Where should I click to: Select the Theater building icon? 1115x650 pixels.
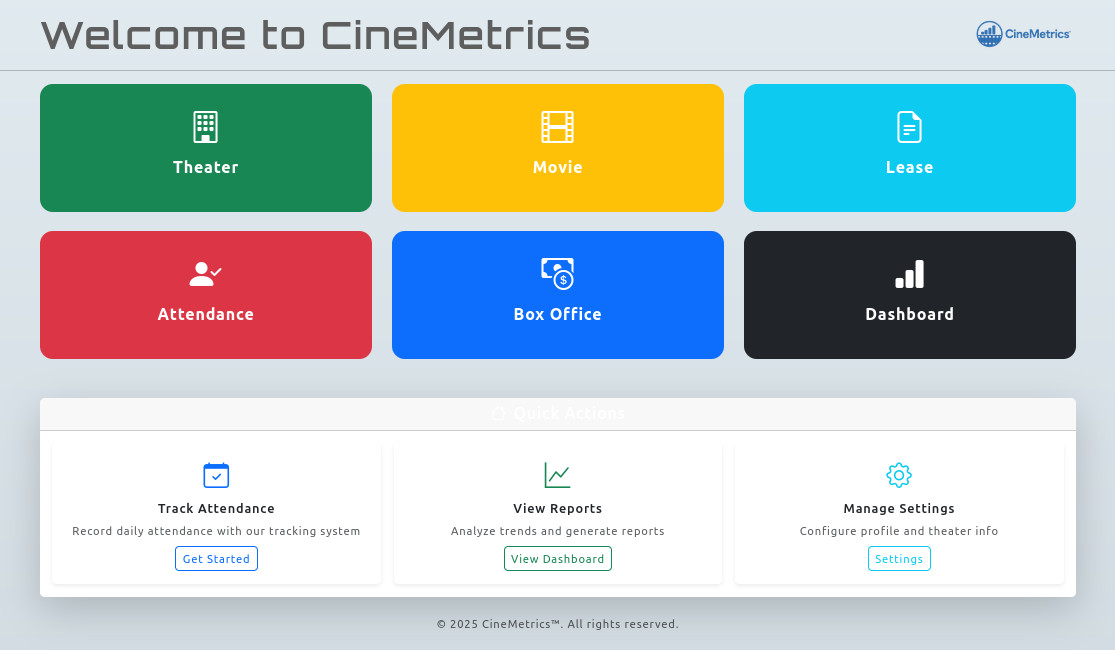click(205, 127)
